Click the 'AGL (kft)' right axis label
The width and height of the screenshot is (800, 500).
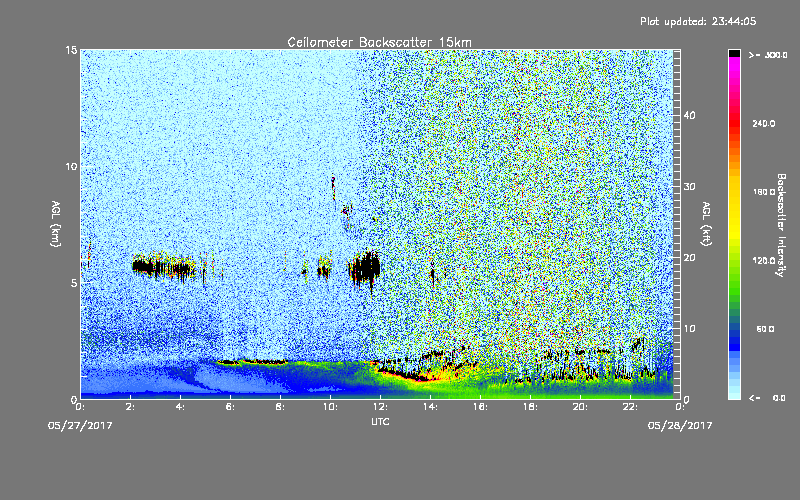coord(706,224)
